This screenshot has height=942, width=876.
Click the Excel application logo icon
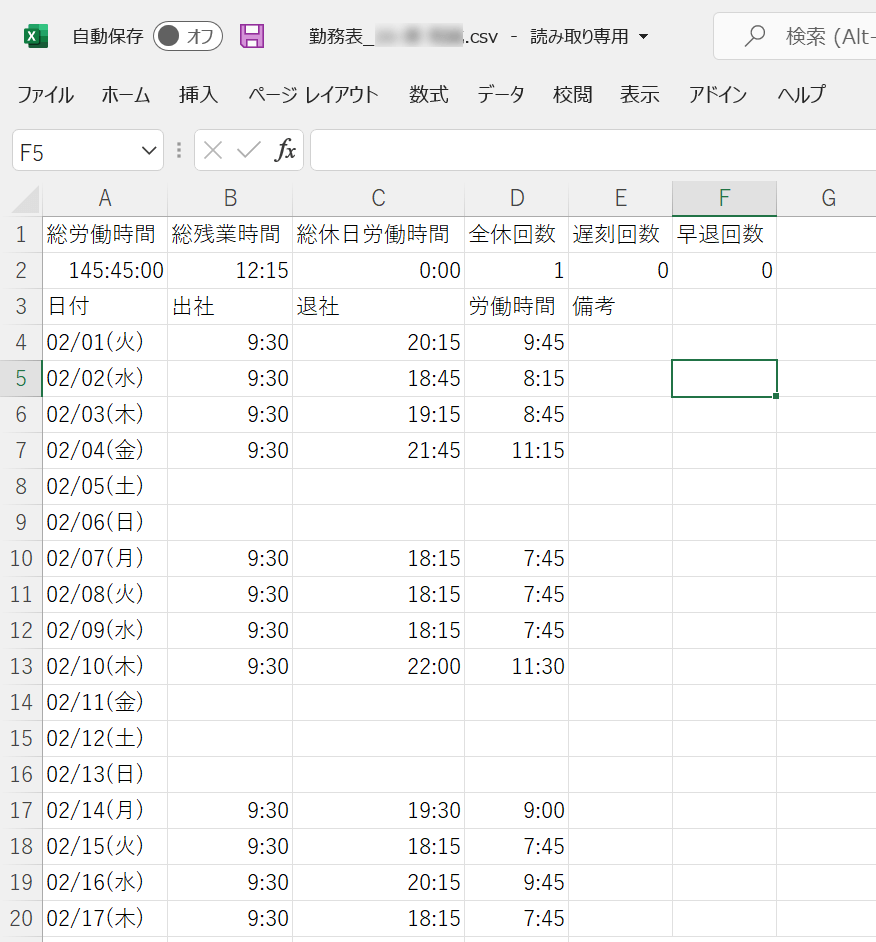36,37
